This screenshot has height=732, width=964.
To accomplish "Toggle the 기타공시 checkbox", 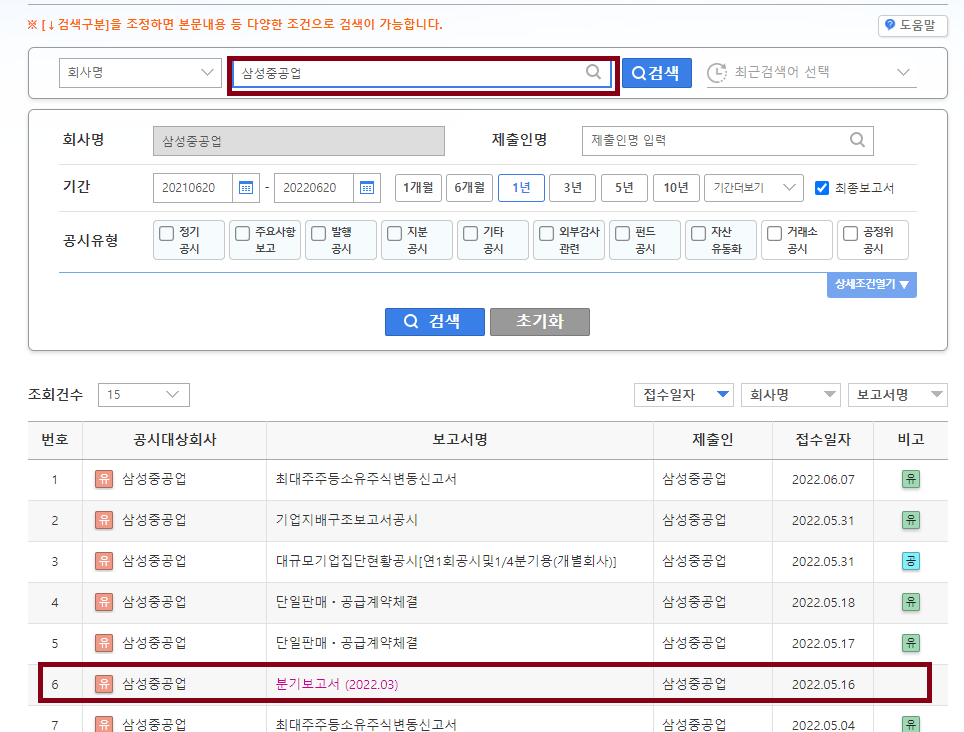I will coord(470,234).
